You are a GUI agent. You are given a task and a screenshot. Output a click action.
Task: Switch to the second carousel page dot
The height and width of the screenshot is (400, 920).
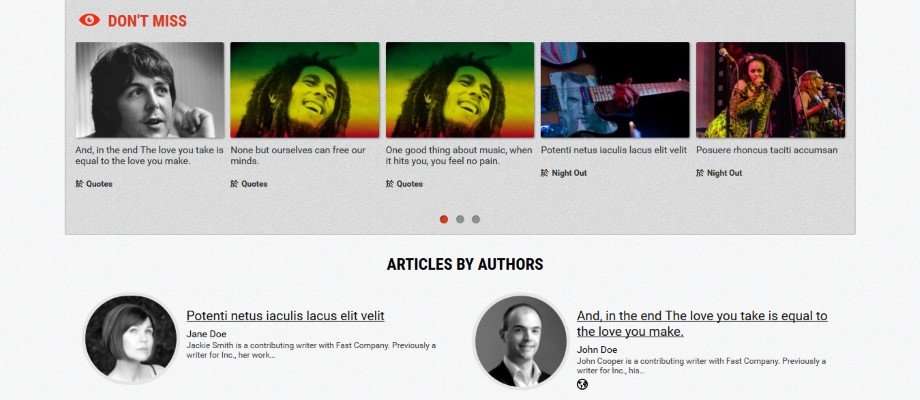pos(460,219)
